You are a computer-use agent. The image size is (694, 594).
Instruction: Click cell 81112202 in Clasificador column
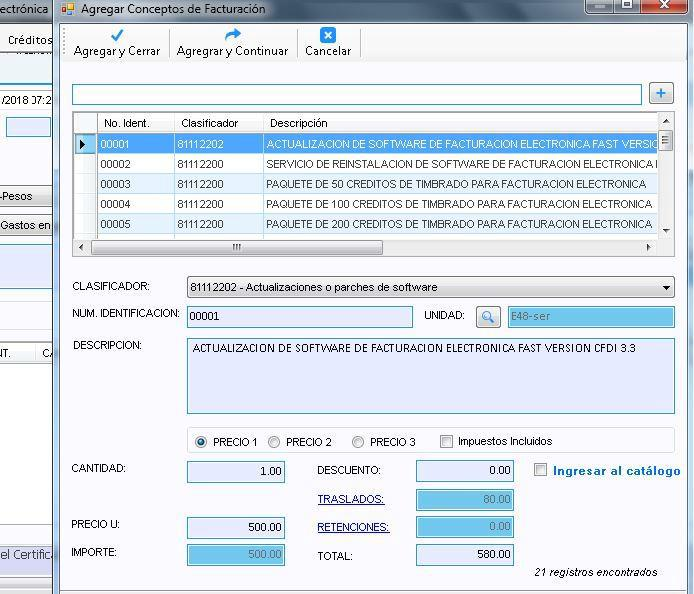click(x=219, y=144)
